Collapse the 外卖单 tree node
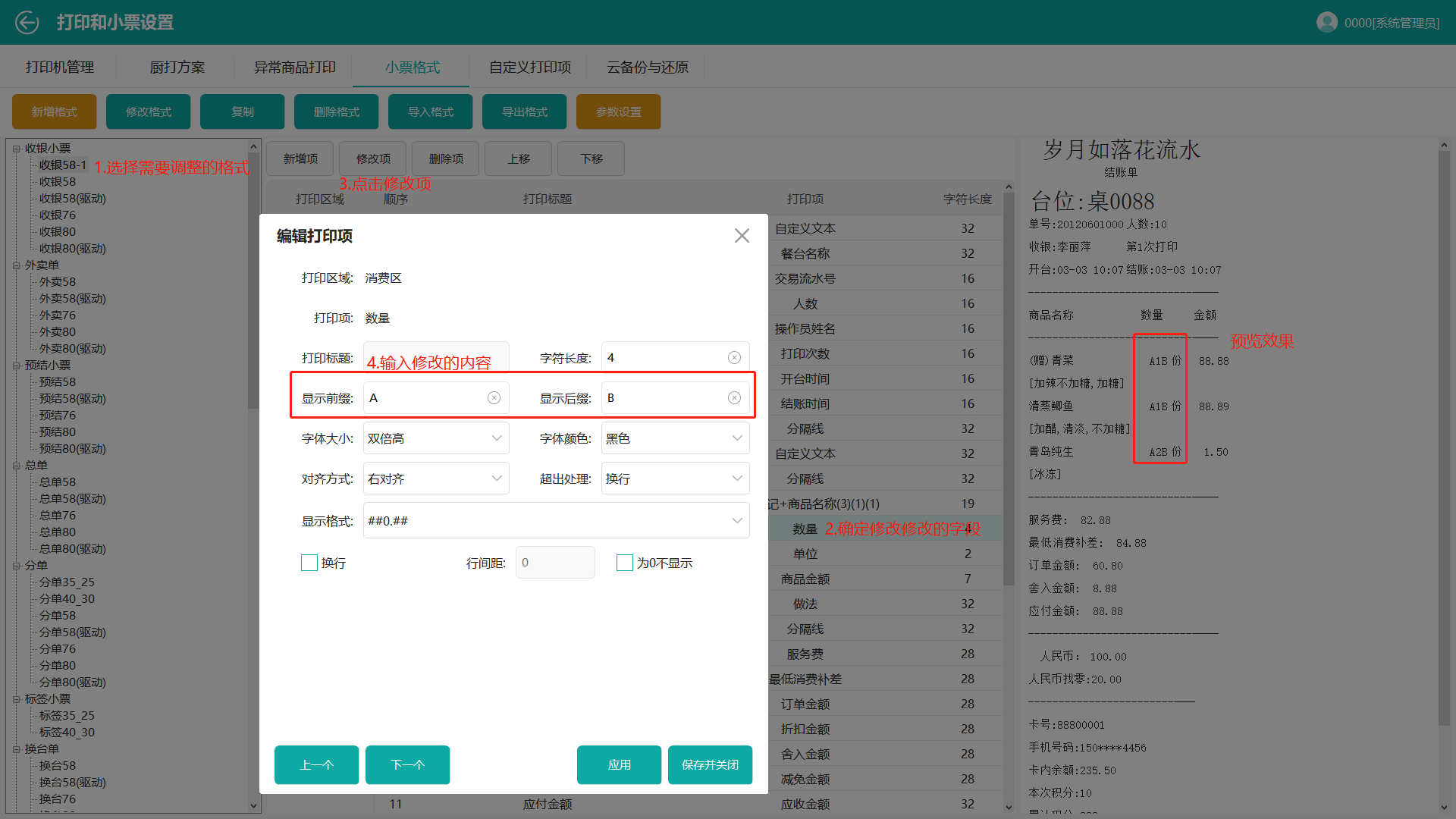Viewport: 1456px width, 819px height. [x=16, y=265]
